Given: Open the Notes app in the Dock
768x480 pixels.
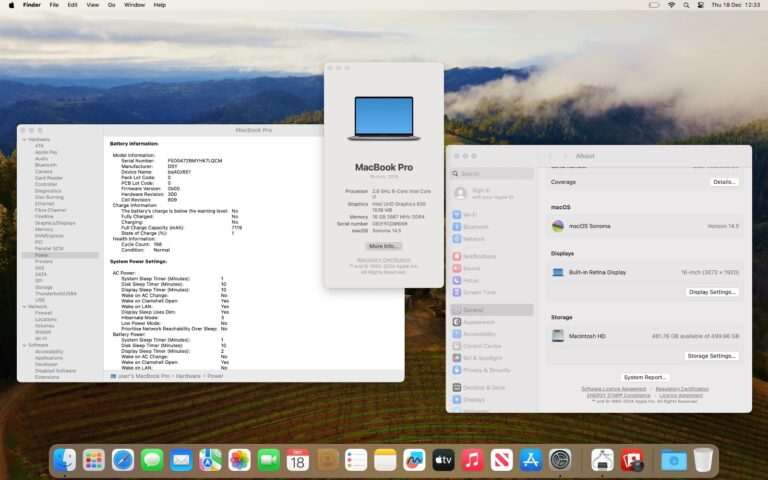Looking at the screenshot, I should 385,460.
